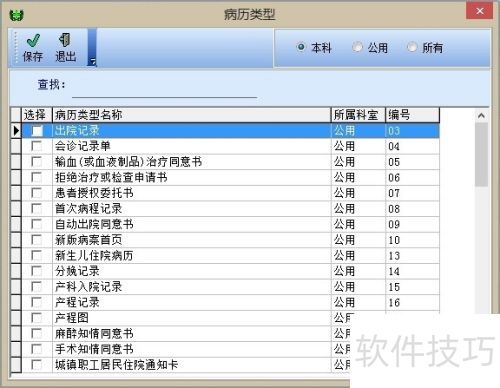Click the 病历类型名称 column header
This screenshot has height=388, width=500.
192,115
